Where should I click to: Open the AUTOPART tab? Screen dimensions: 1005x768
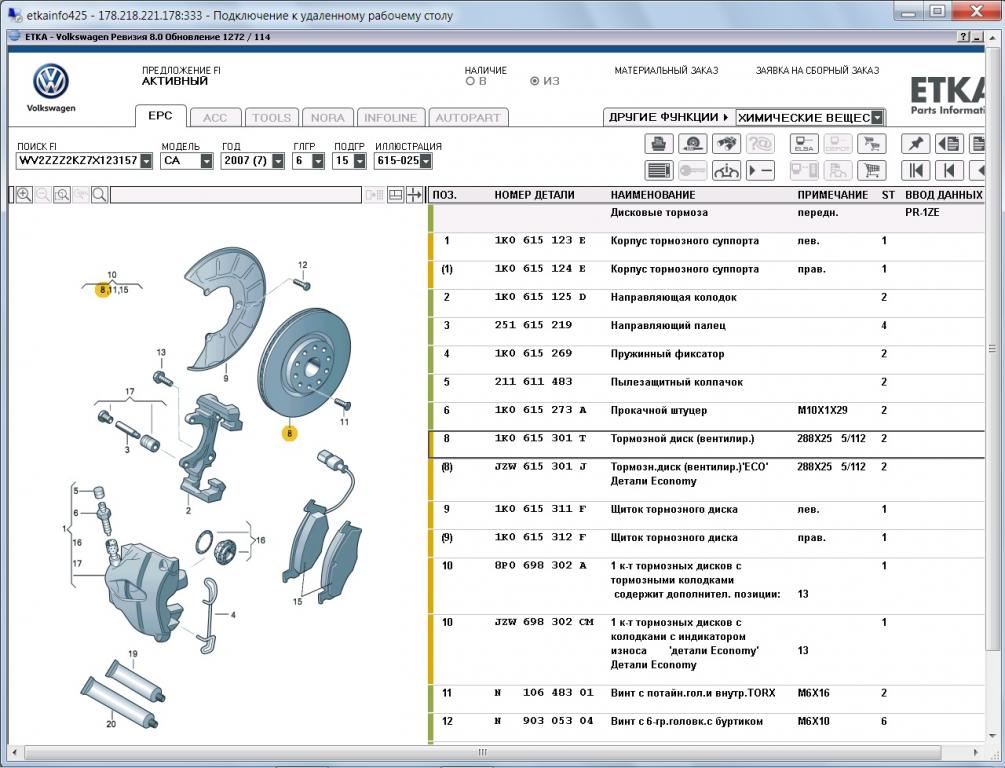pos(468,118)
